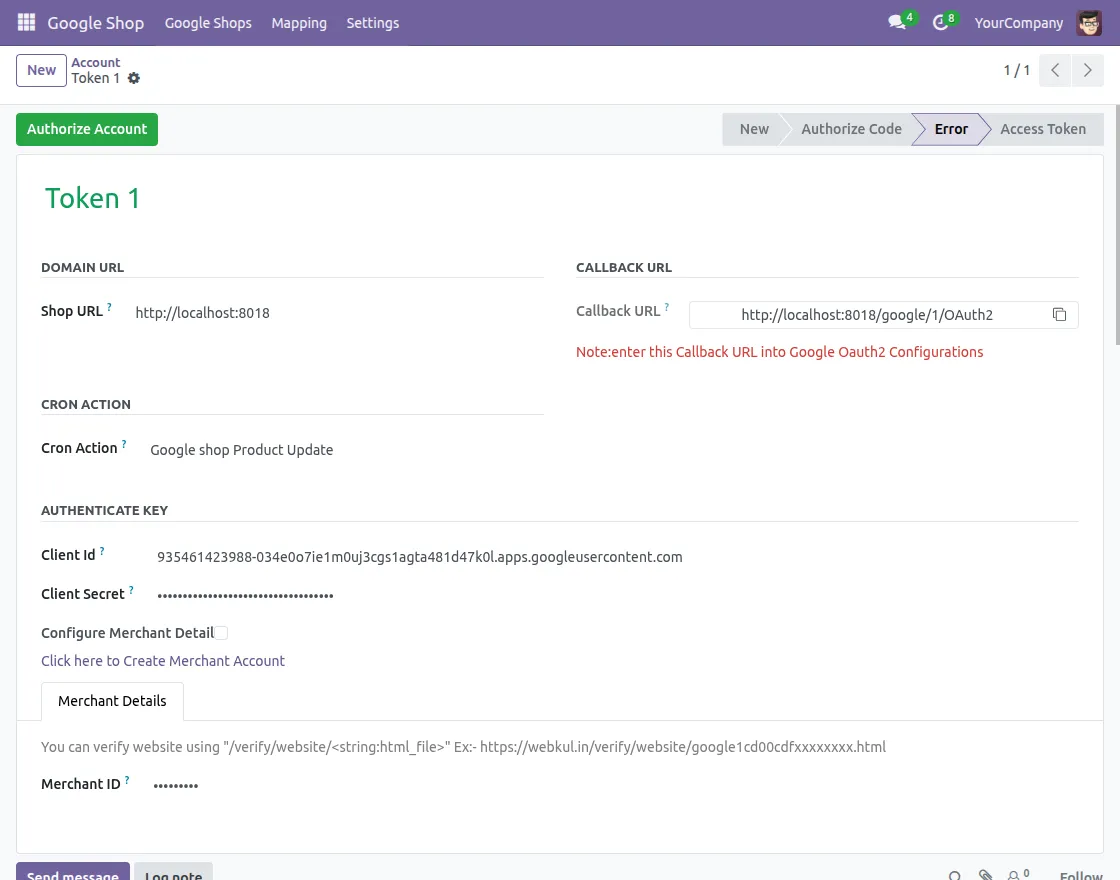The height and width of the screenshot is (880, 1120).
Task: Set the stage to Access Token
Action: pyautogui.click(x=1043, y=129)
